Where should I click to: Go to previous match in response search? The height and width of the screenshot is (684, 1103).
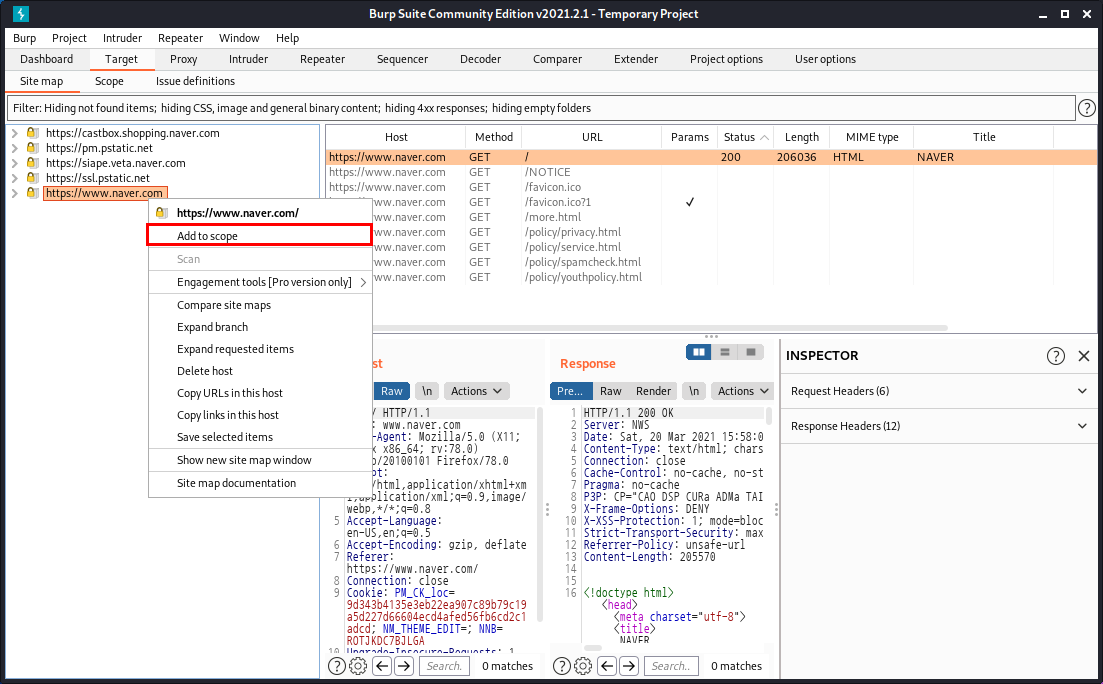click(x=607, y=666)
